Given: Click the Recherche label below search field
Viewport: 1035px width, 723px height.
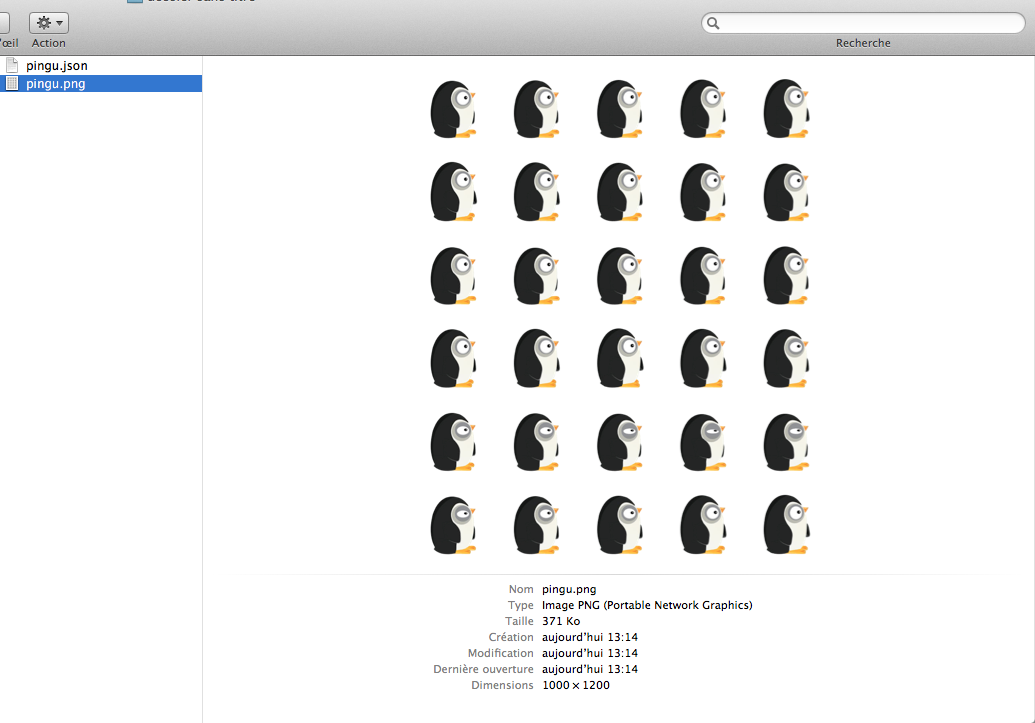Looking at the screenshot, I should (863, 43).
